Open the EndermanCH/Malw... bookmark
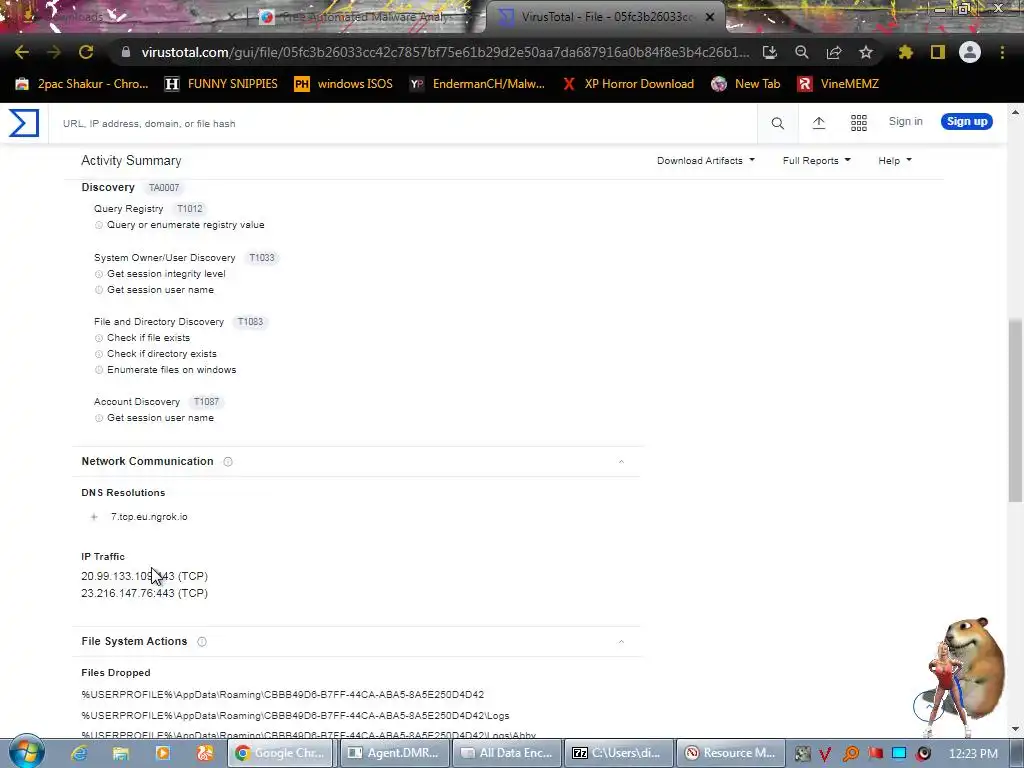This screenshot has width=1024, height=768. 477,84
